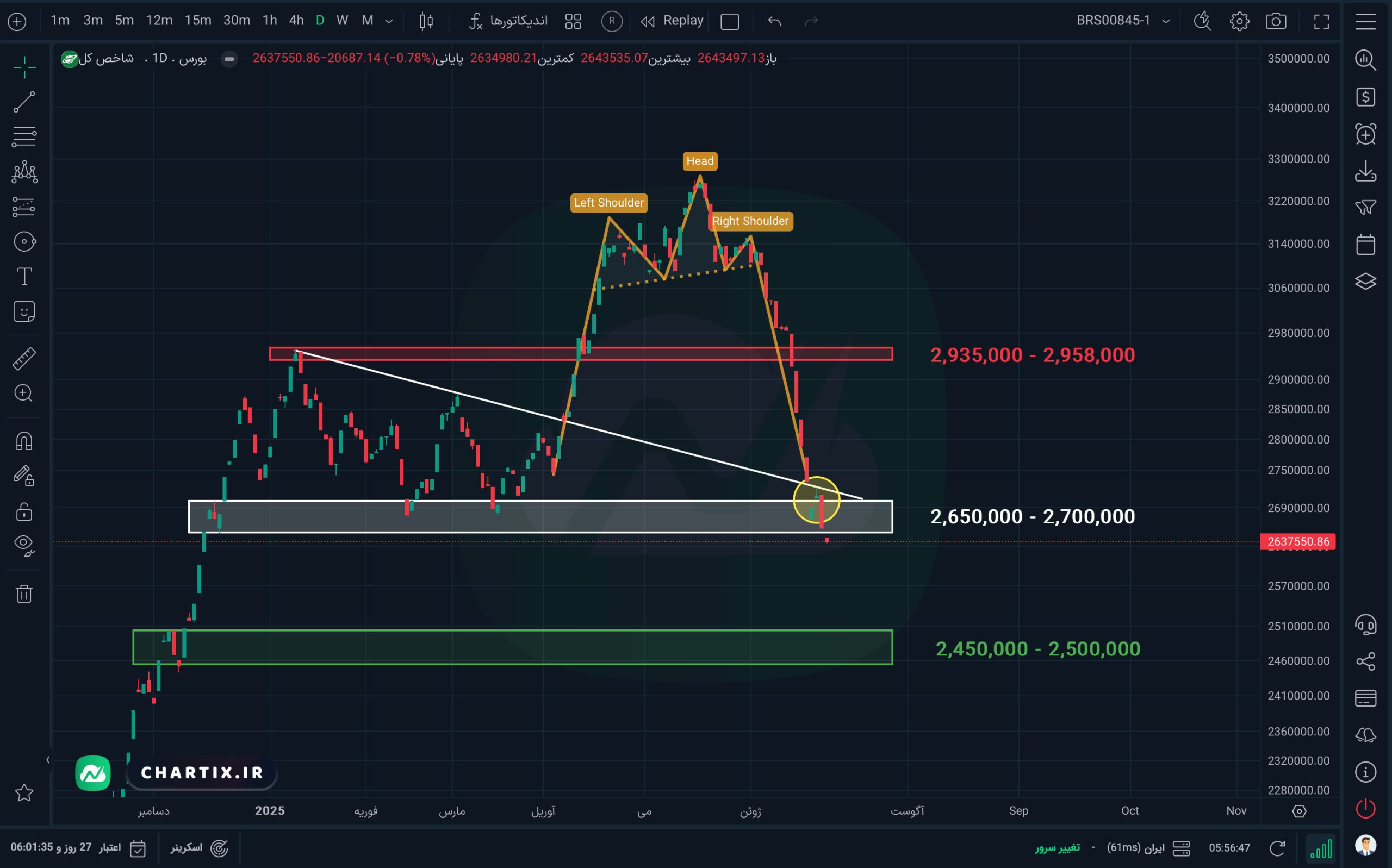Select the Text tool in left toolbar
Image resolution: width=1392 pixels, height=868 pixels.
24,277
